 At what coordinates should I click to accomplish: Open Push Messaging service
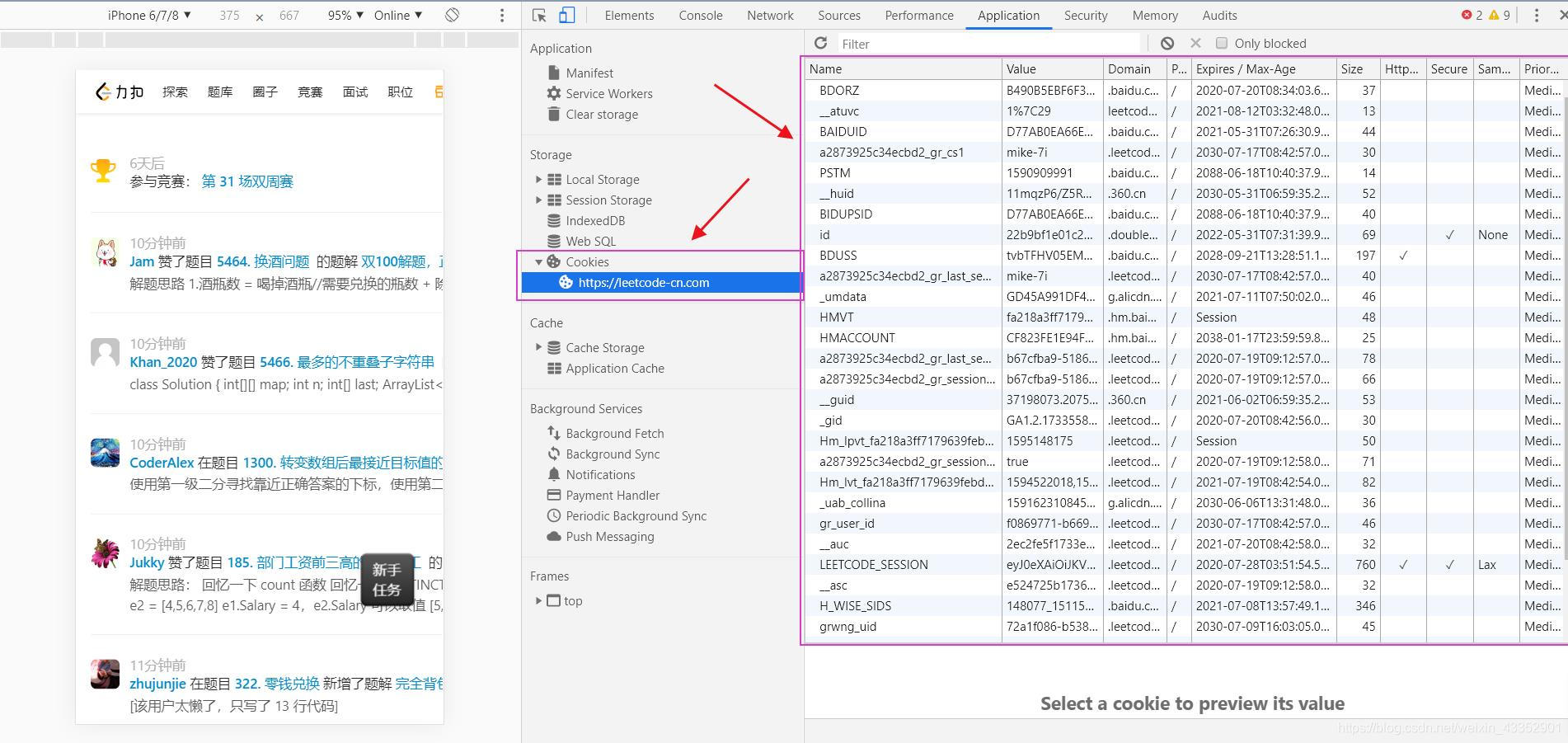point(610,536)
